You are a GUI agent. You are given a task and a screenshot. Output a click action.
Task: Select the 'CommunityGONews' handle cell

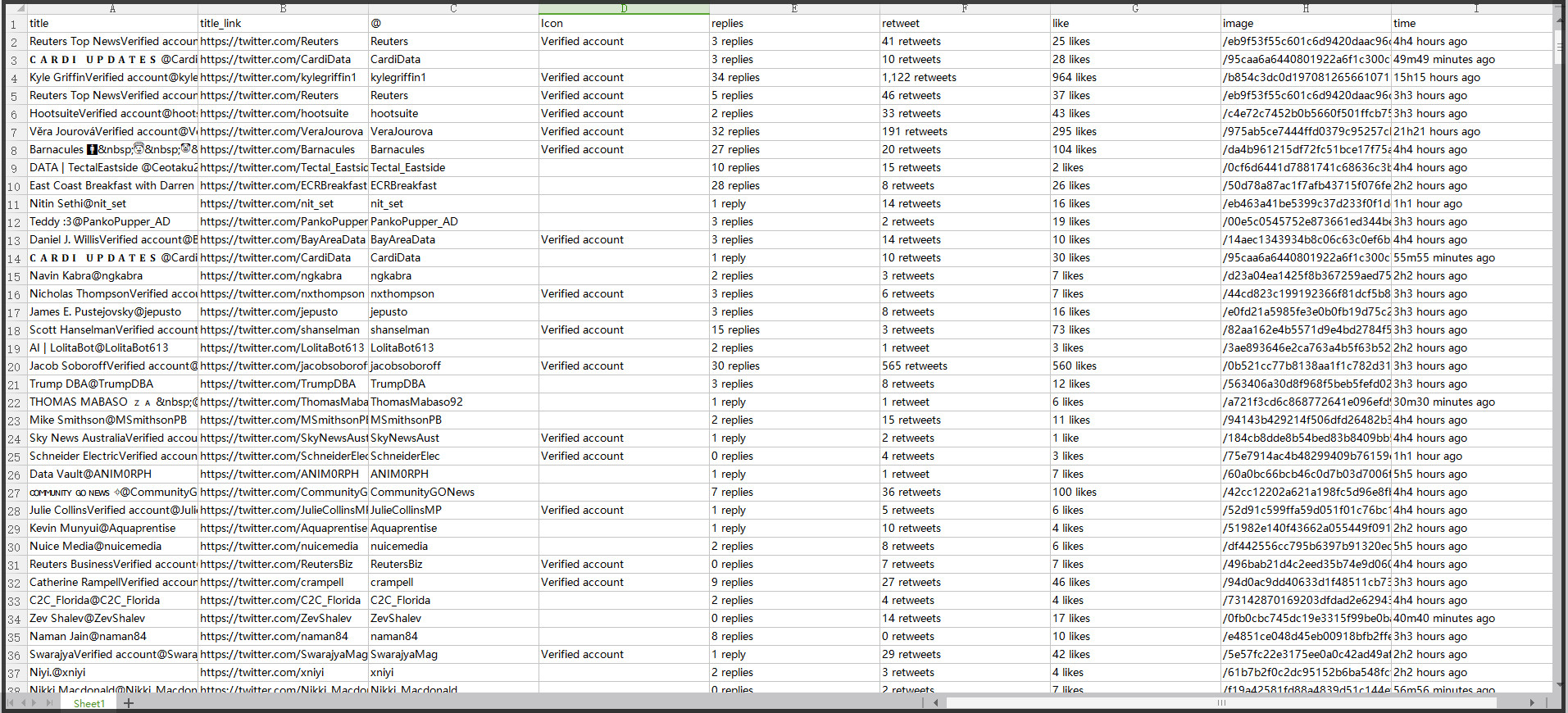453,492
